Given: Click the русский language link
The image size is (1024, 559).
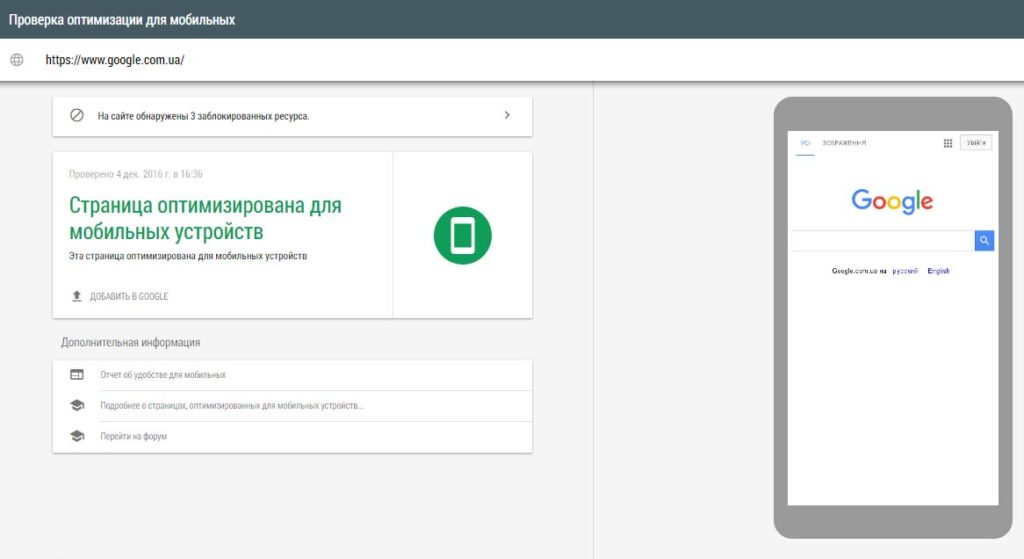Looking at the screenshot, I should (905, 271).
